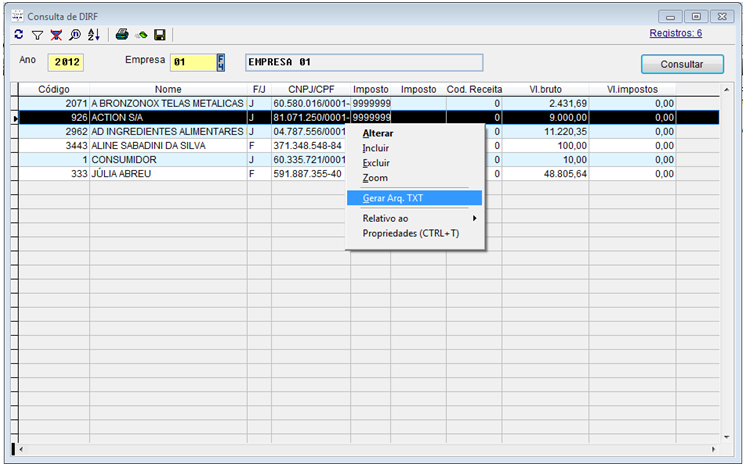Click the Ano input field
The image size is (745, 466).
[x=67, y=62]
